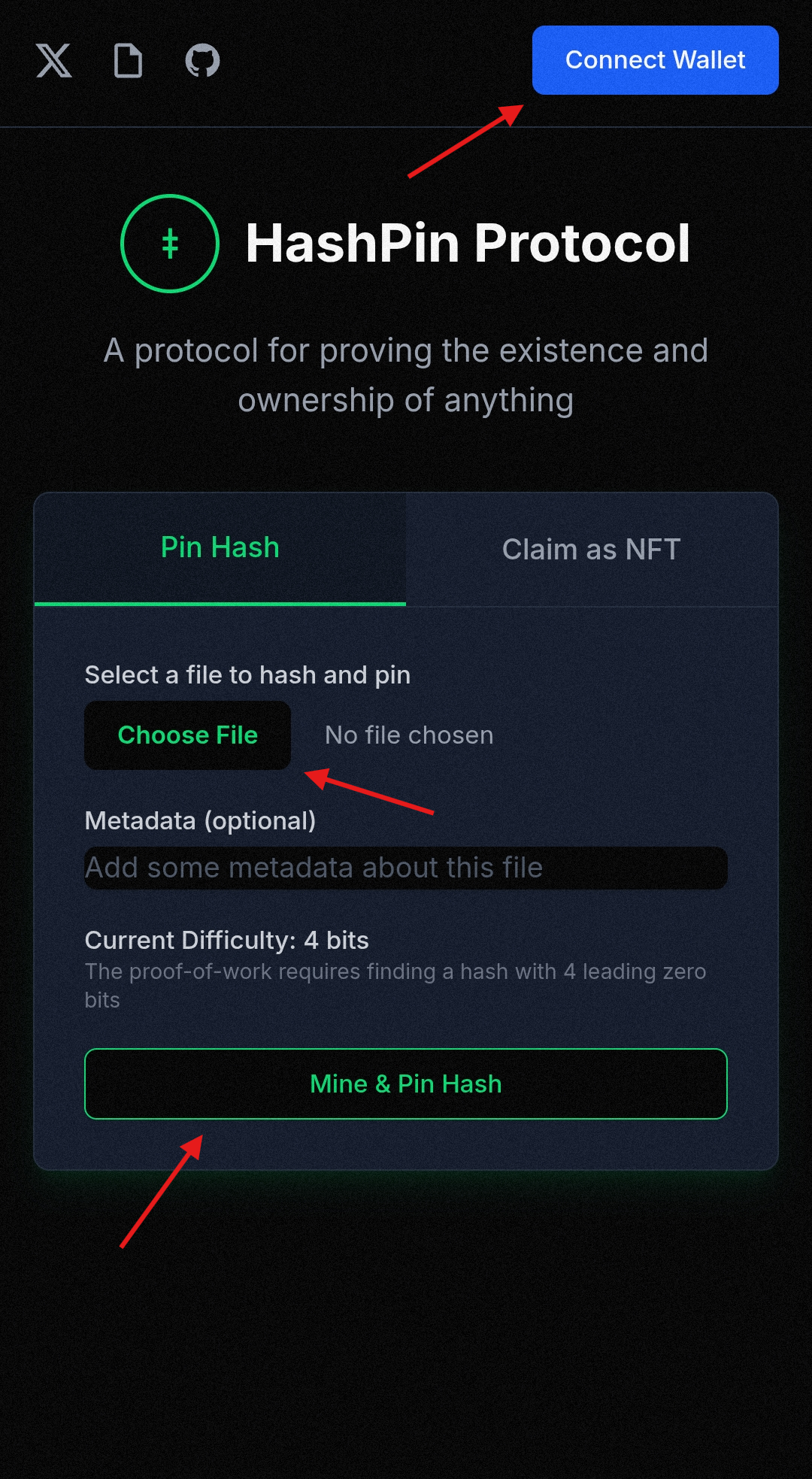Start mining with Mine & Pin Hash

406,1083
